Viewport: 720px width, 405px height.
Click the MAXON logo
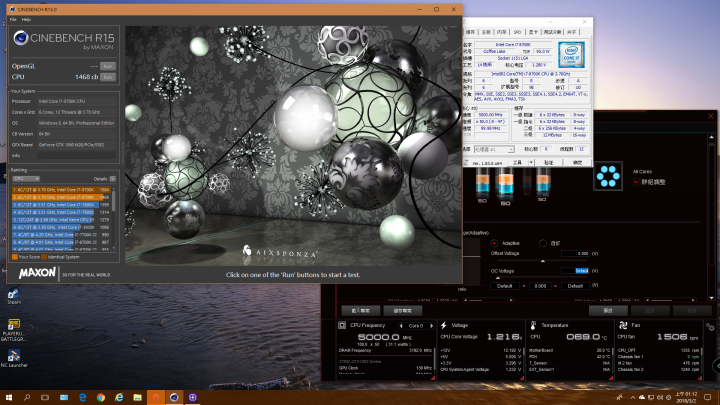click(x=37, y=273)
